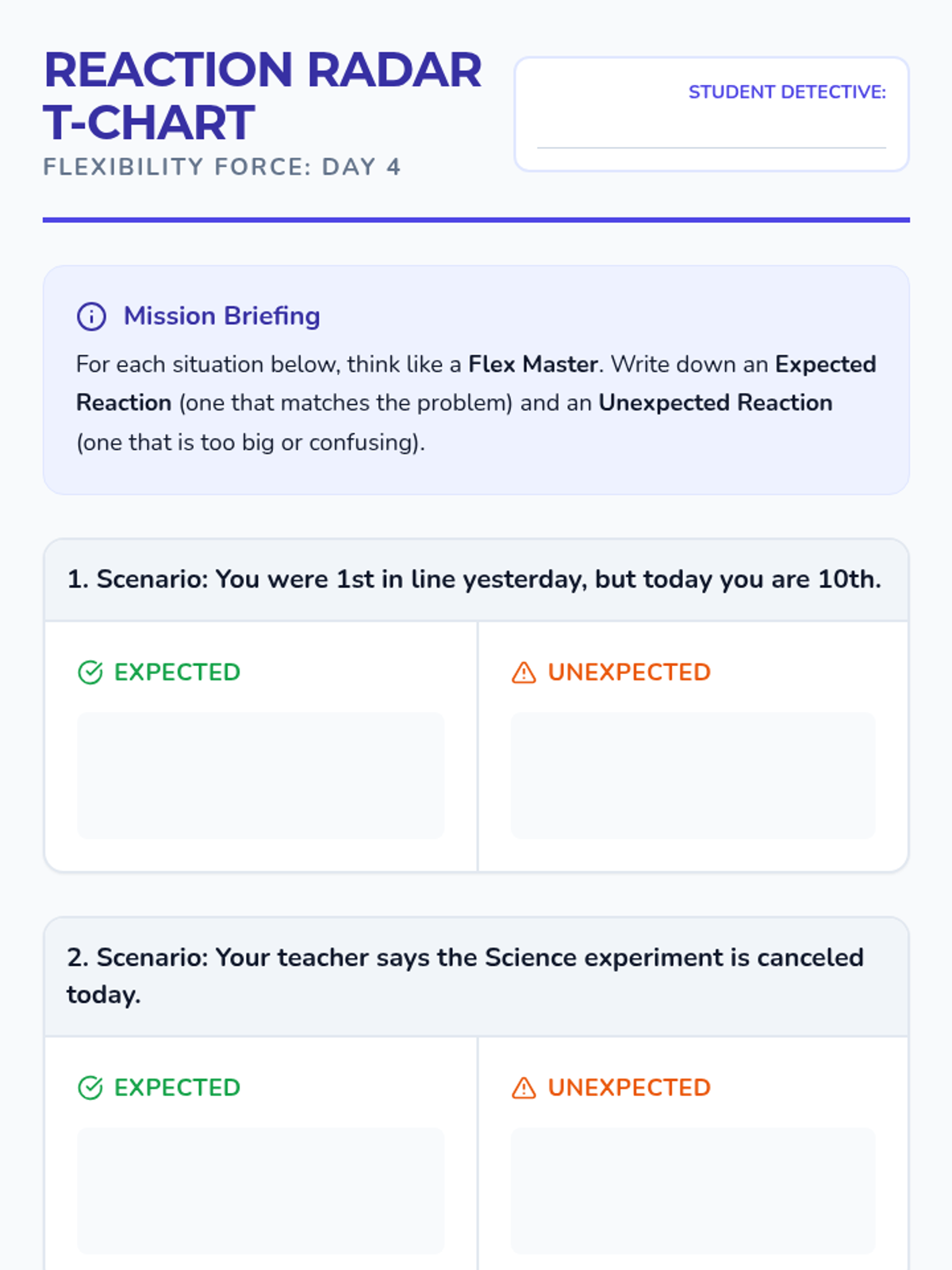The width and height of the screenshot is (952, 1270).
Task: Click scenario 1 Expected answer box
Action: (260, 775)
